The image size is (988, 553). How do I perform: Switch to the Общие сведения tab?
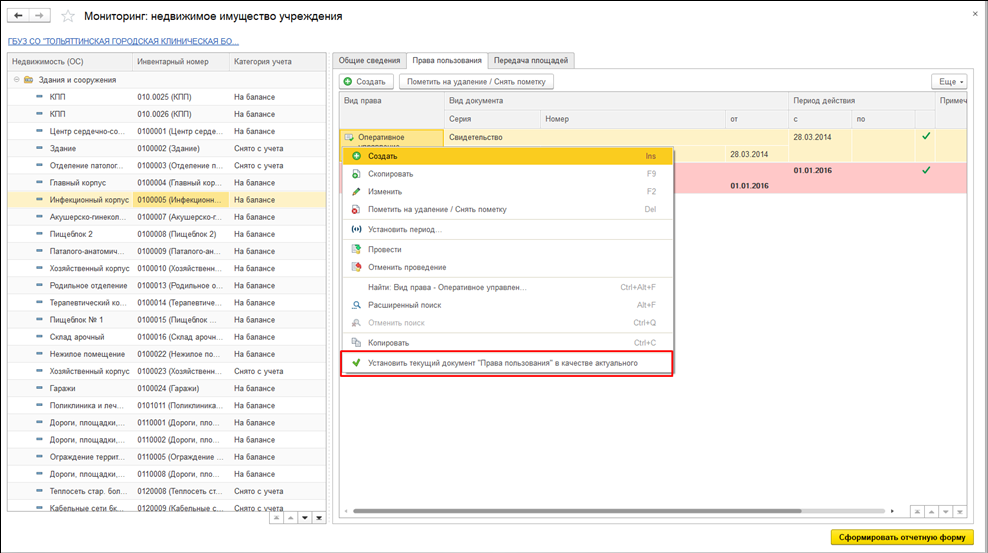click(369, 61)
